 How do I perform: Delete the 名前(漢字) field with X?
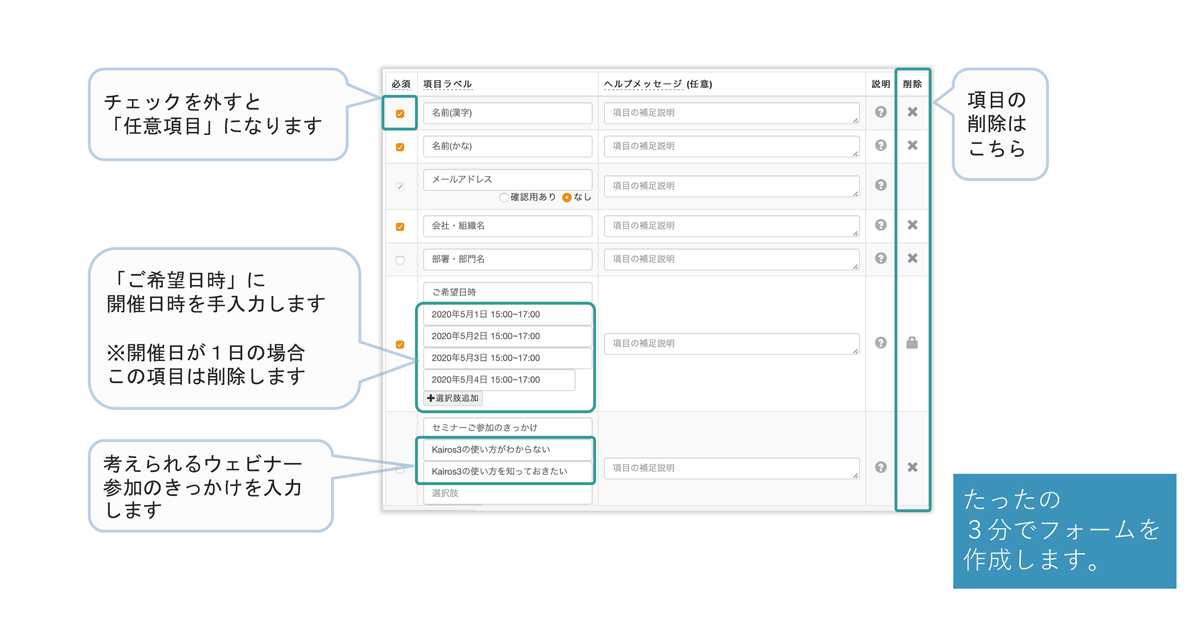(912, 113)
